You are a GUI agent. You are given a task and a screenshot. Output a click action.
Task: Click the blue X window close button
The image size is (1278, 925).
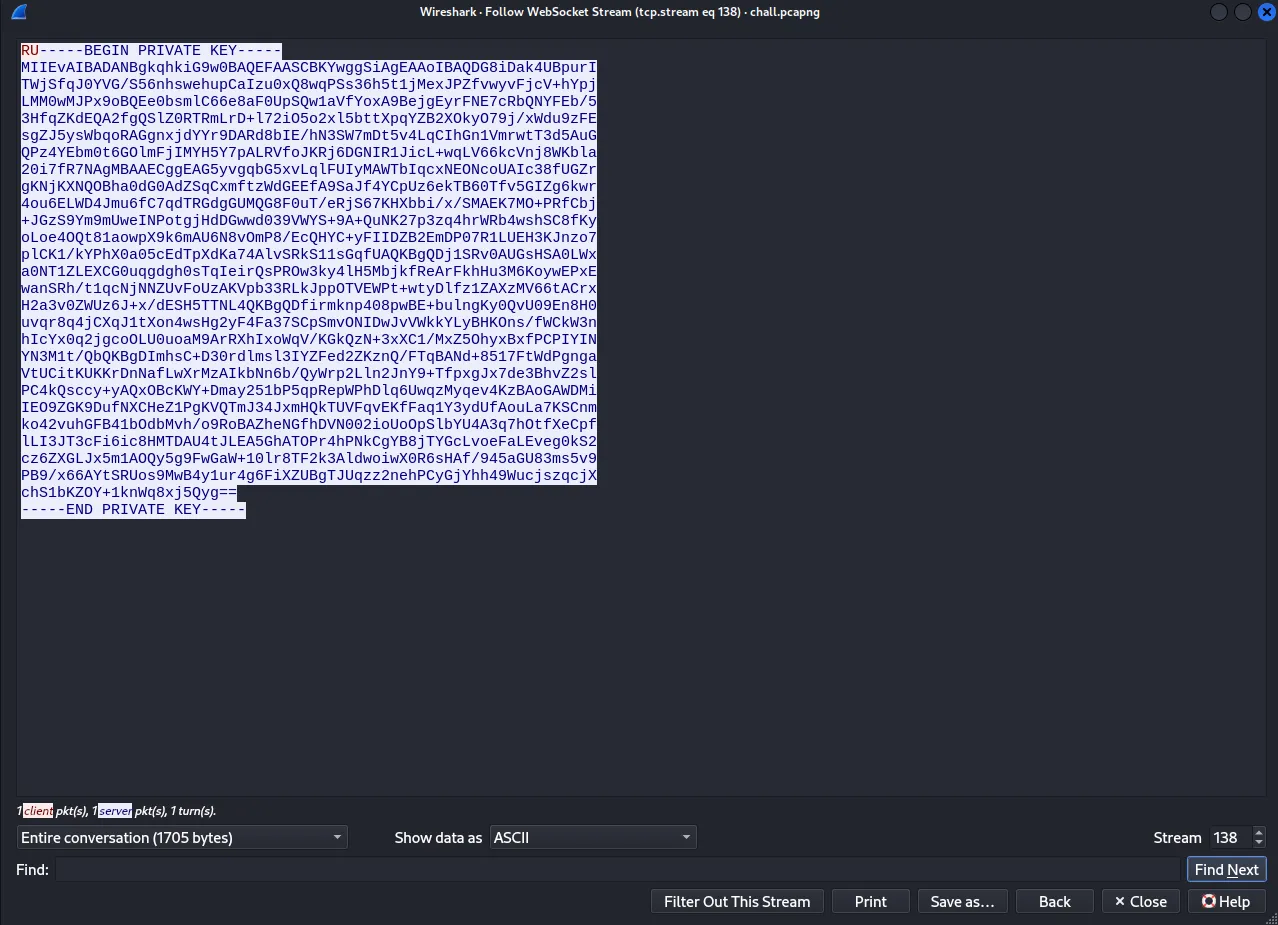pos(1265,12)
